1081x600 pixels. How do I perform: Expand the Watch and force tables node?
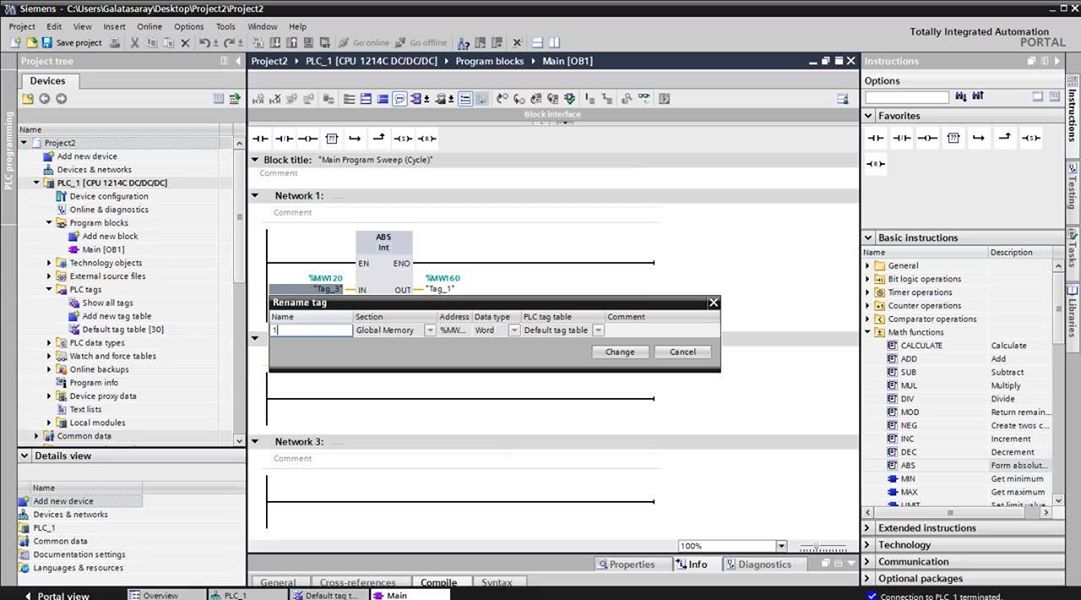(x=49, y=356)
